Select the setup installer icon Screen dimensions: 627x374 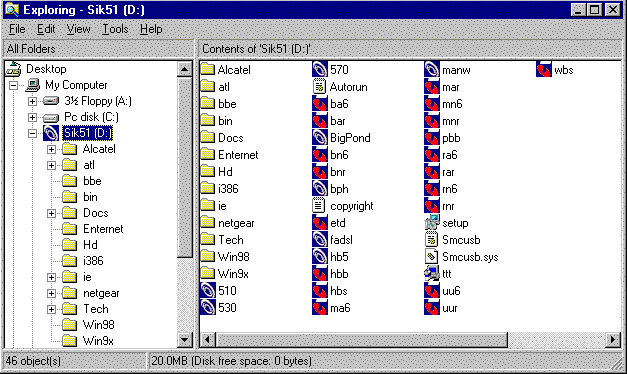click(432, 223)
